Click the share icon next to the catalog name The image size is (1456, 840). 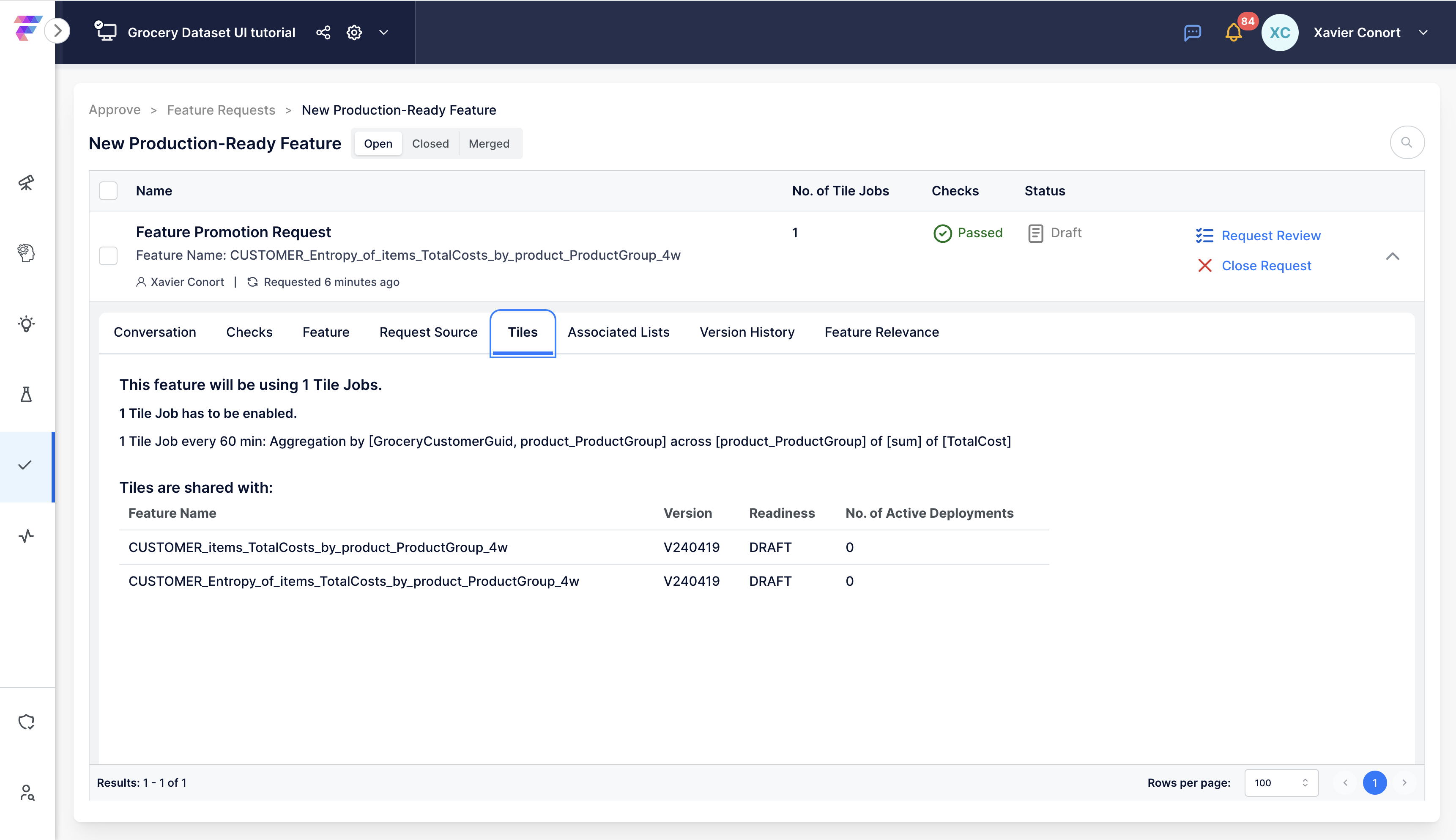pyautogui.click(x=323, y=32)
